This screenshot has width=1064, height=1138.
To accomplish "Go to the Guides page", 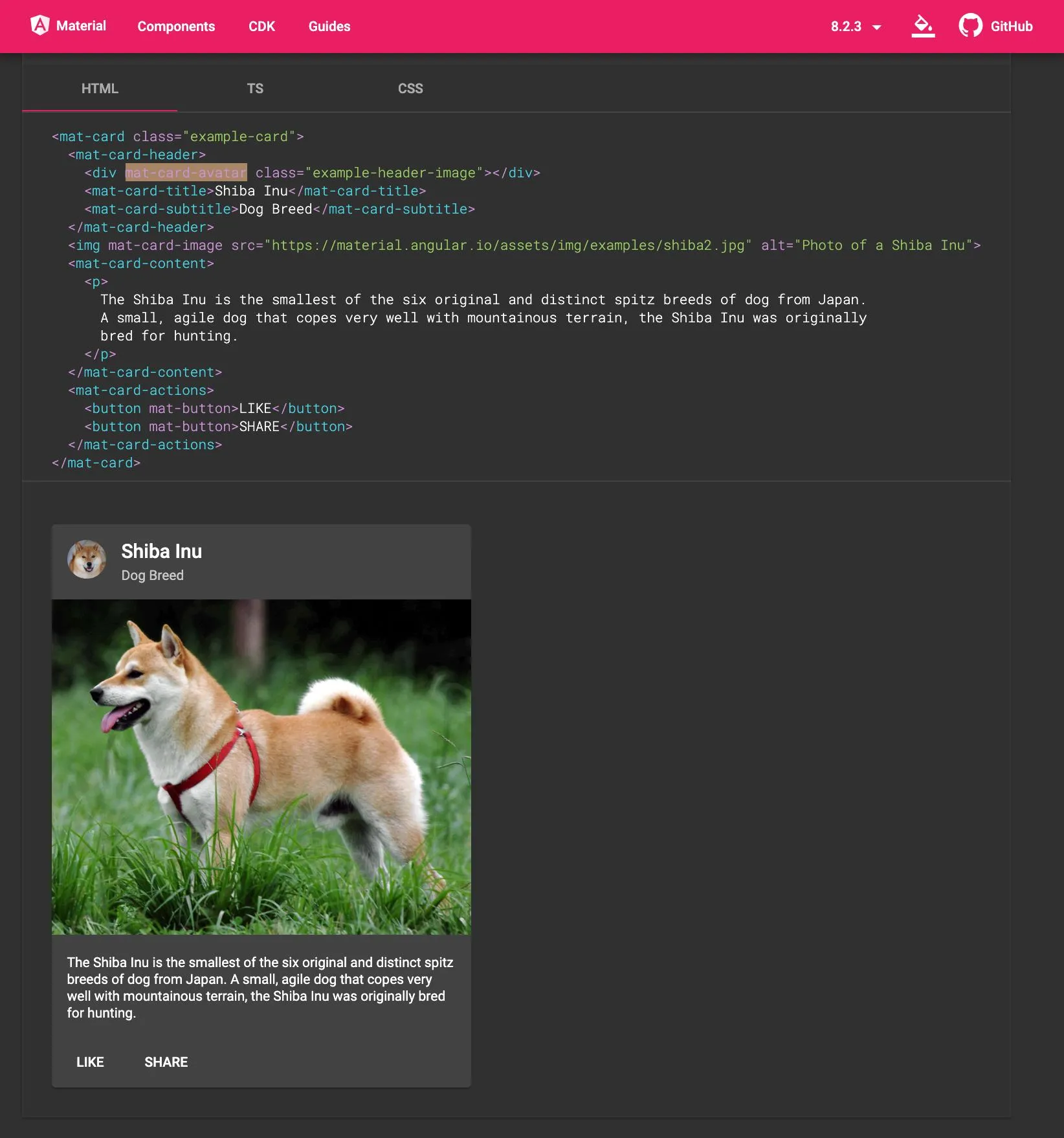I will coord(329,27).
